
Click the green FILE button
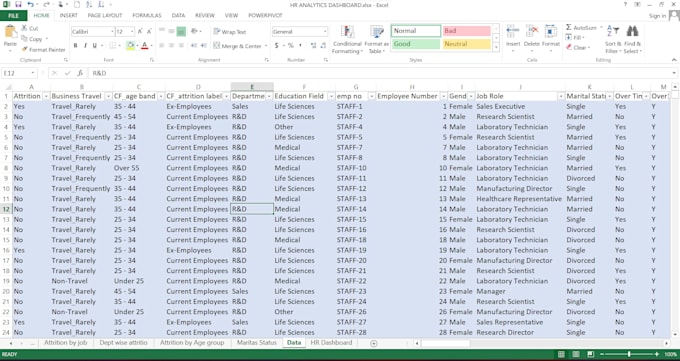[x=13, y=16]
